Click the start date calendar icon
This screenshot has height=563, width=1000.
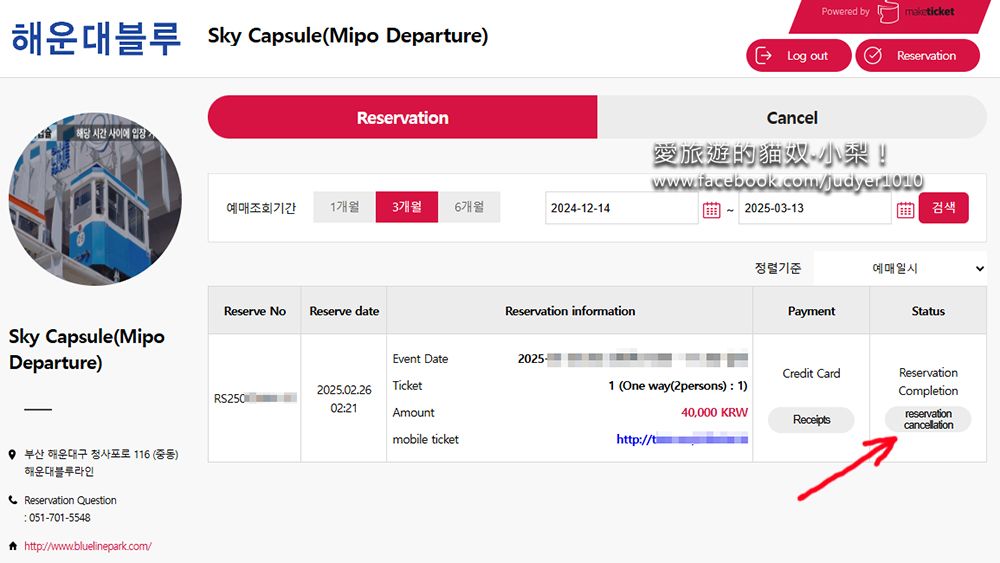point(711,209)
